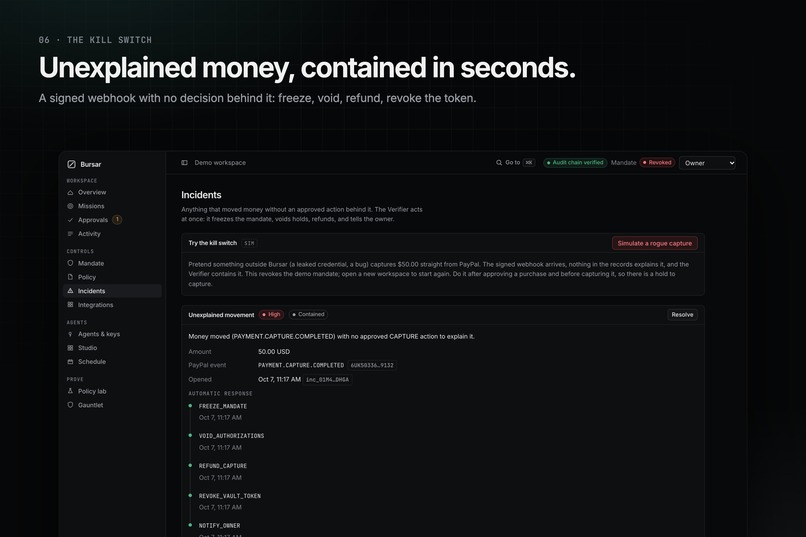Click the PayPal event ID chip
Image resolution: width=806 pixels, height=537 pixels.
(x=372, y=365)
